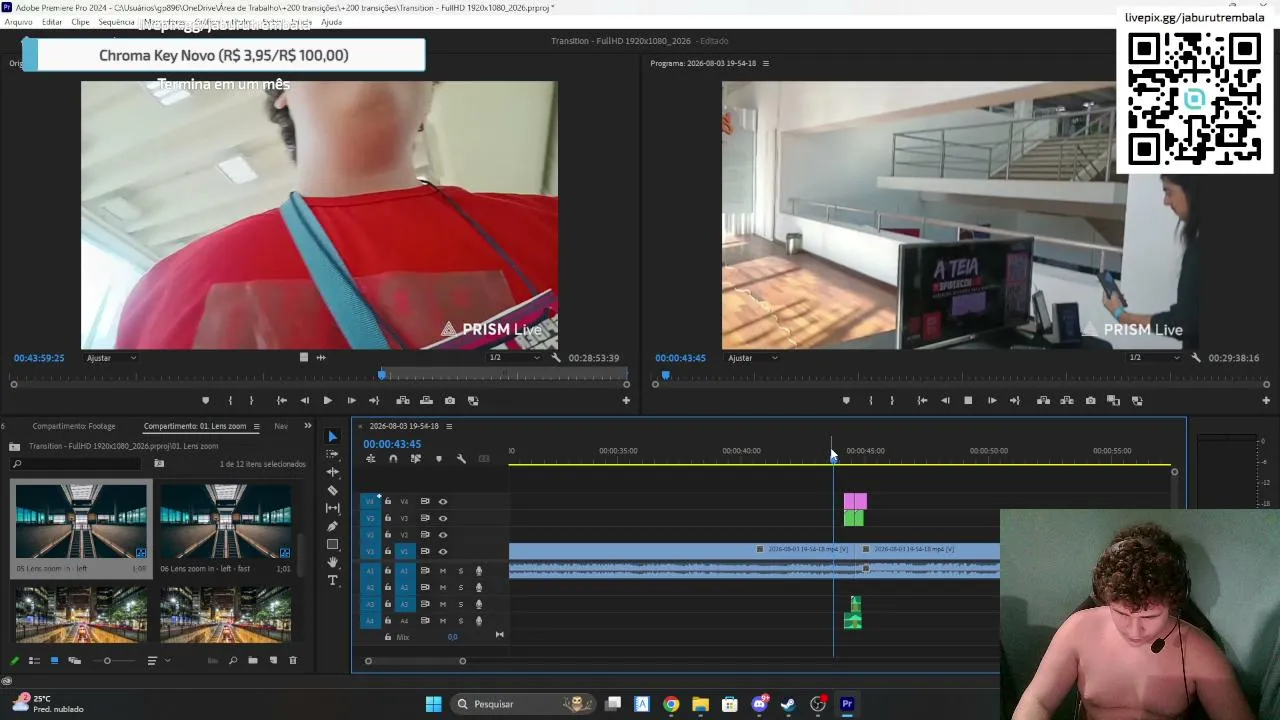Viewport: 1280px width, 720px height.
Task: Open Program monitor Ajustar zoom dropdown
Action: (x=752, y=358)
